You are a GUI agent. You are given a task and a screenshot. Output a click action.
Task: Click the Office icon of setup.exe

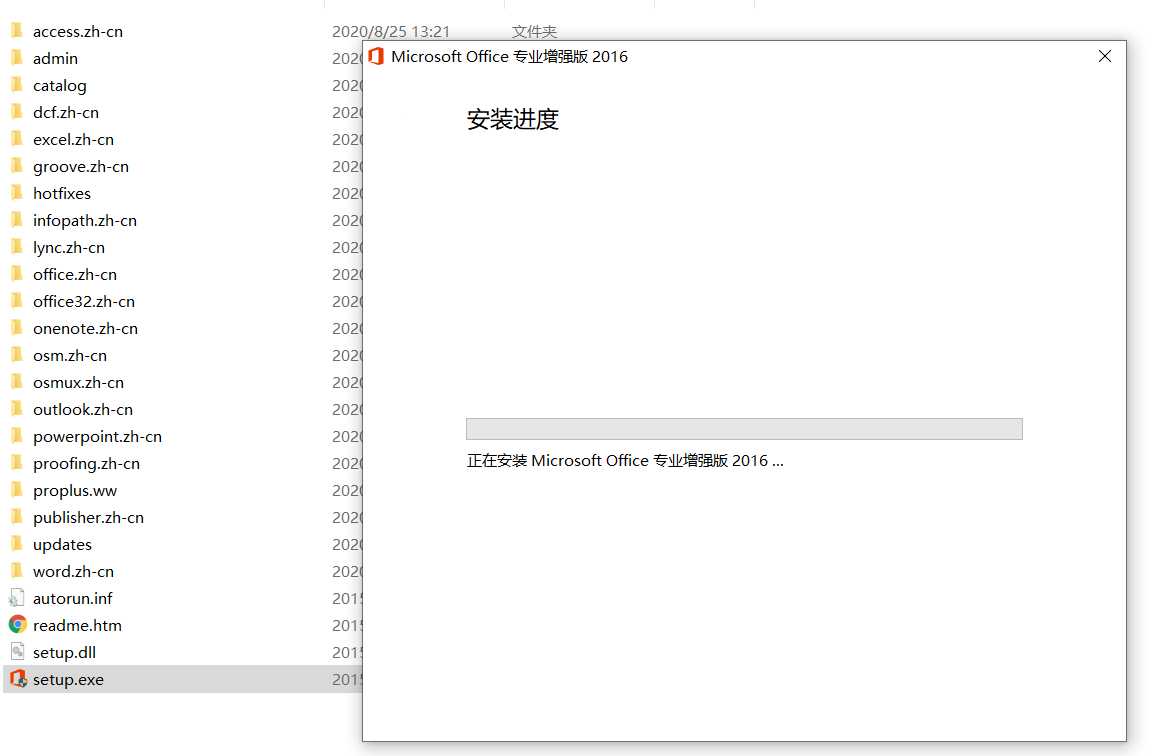tap(18, 679)
